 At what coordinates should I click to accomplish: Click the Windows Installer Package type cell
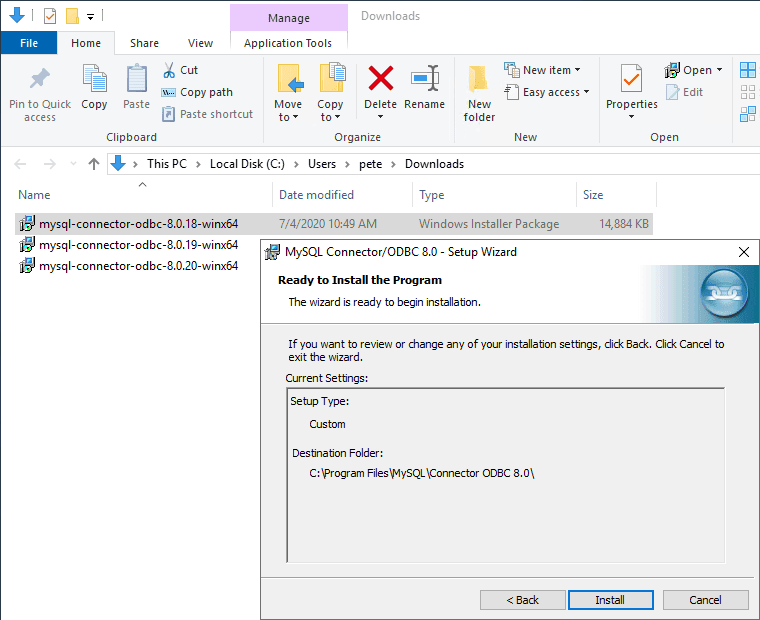(489, 224)
